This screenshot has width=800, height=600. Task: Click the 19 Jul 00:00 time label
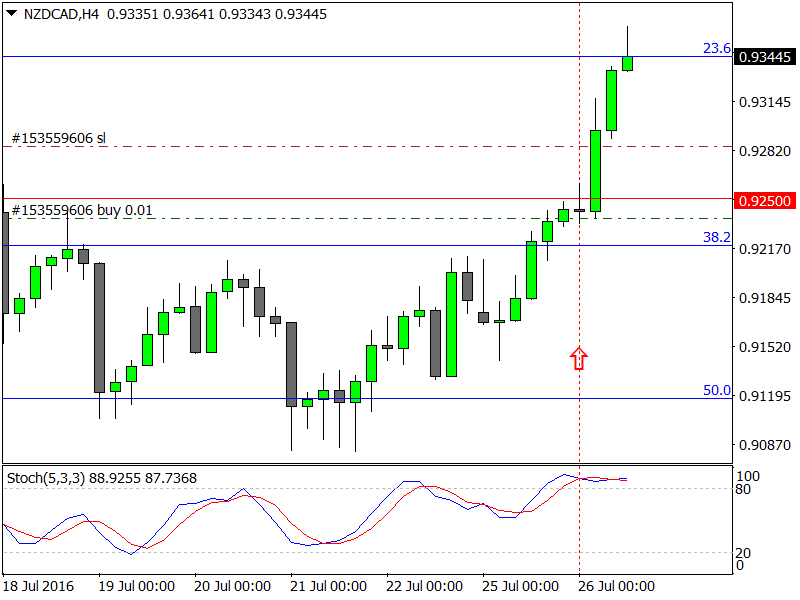pos(136,586)
